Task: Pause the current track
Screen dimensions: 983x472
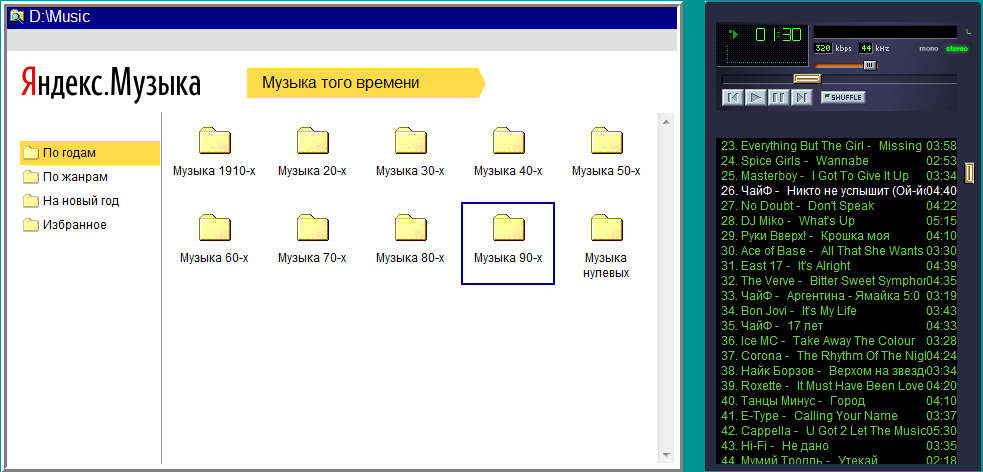Action: [778, 97]
